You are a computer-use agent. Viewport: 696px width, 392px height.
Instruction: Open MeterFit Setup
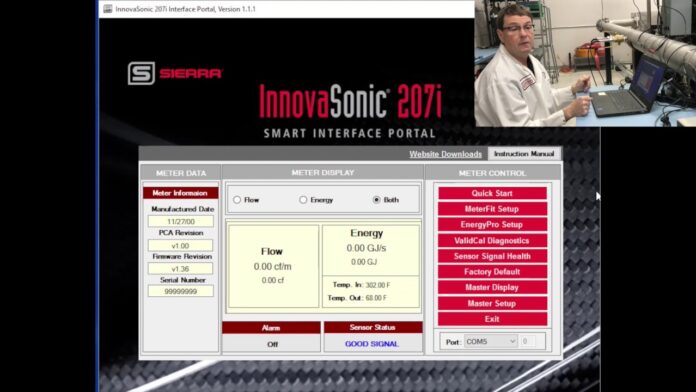[492, 209]
